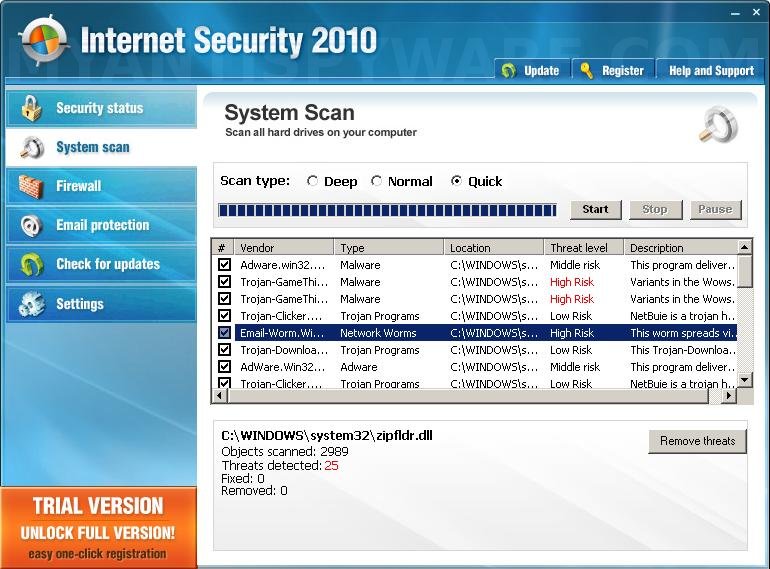The width and height of the screenshot is (770, 569).
Task: Click the threat list scroll up arrow
Action: pyautogui.click(x=745, y=247)
